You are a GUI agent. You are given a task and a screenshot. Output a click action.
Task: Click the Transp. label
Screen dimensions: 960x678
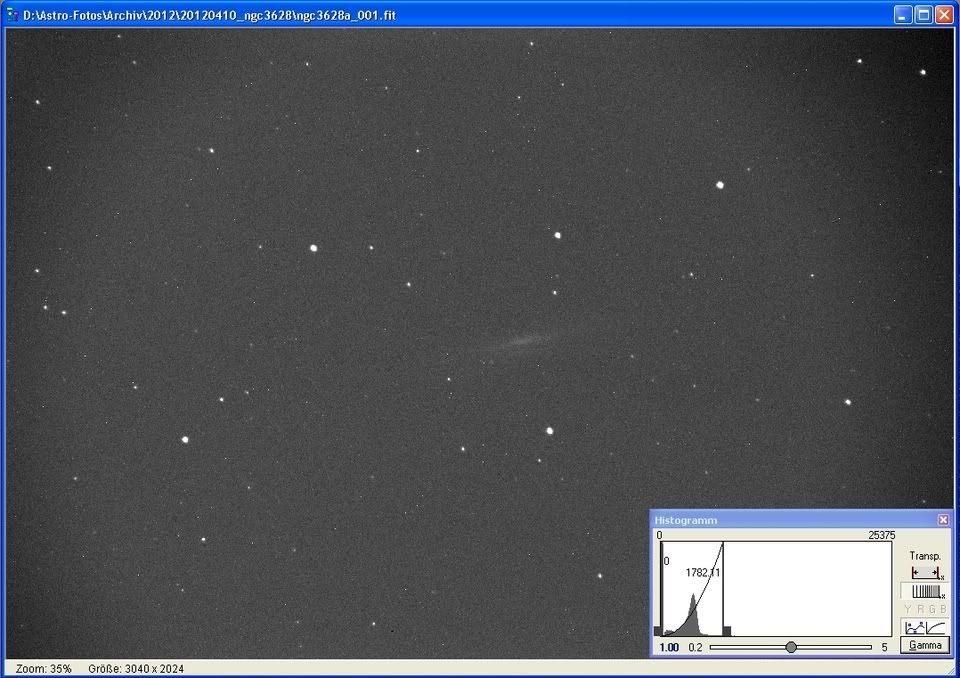point(925,556)
